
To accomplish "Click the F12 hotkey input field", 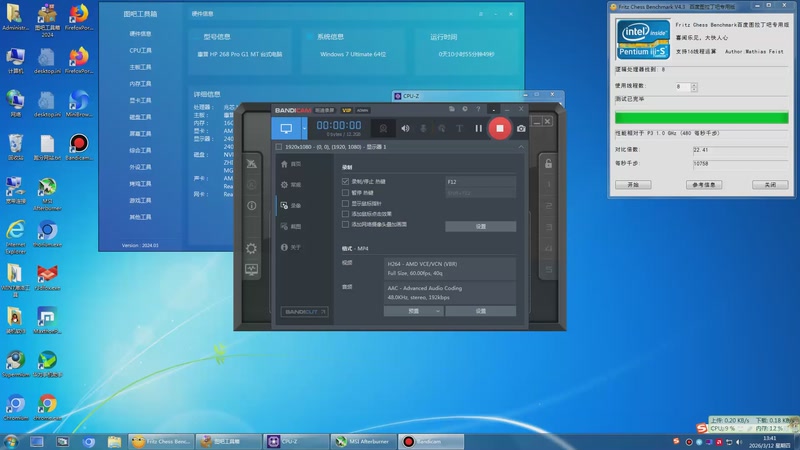I will 480,182.
